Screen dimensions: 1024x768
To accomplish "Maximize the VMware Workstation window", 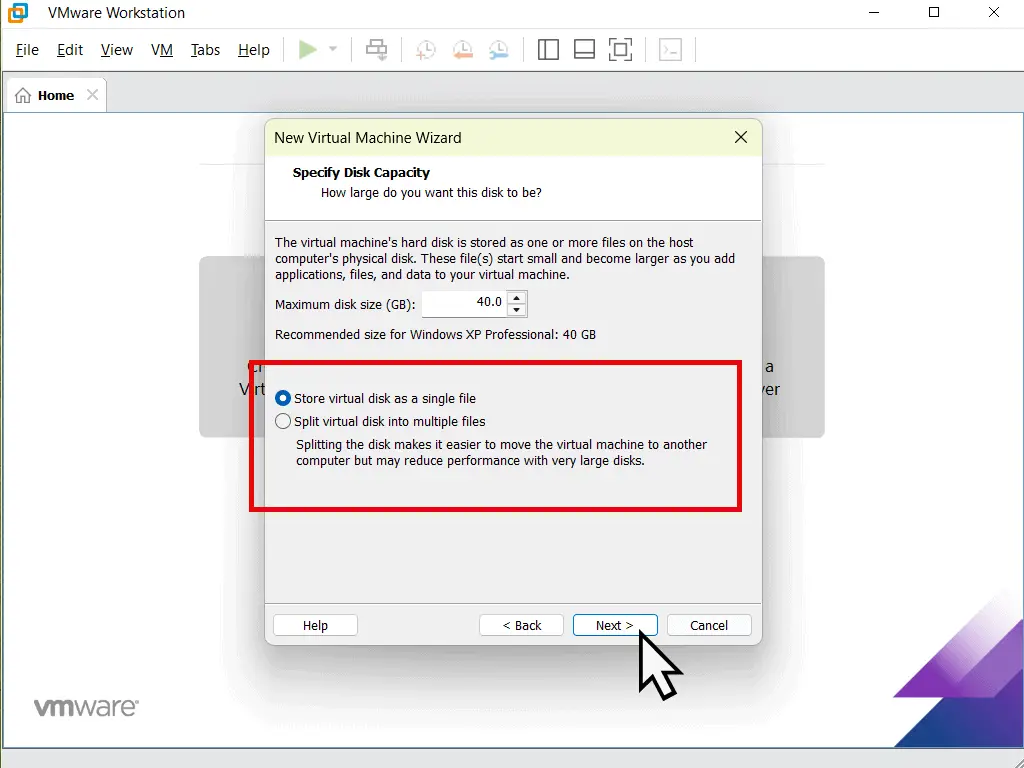I will pos(934,12).
